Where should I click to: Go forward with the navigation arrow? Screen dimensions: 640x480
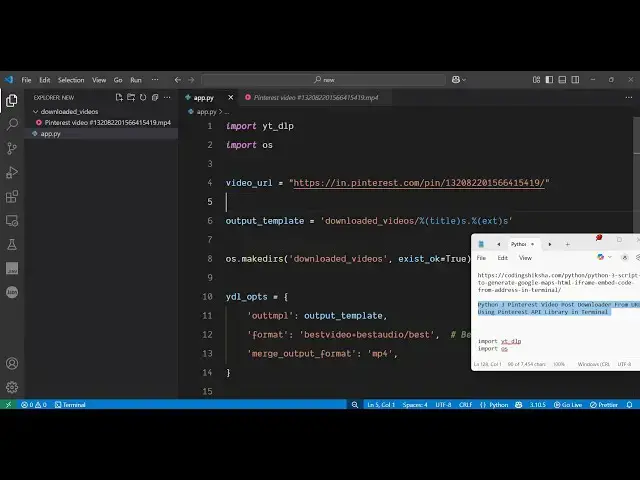[191, 80]
